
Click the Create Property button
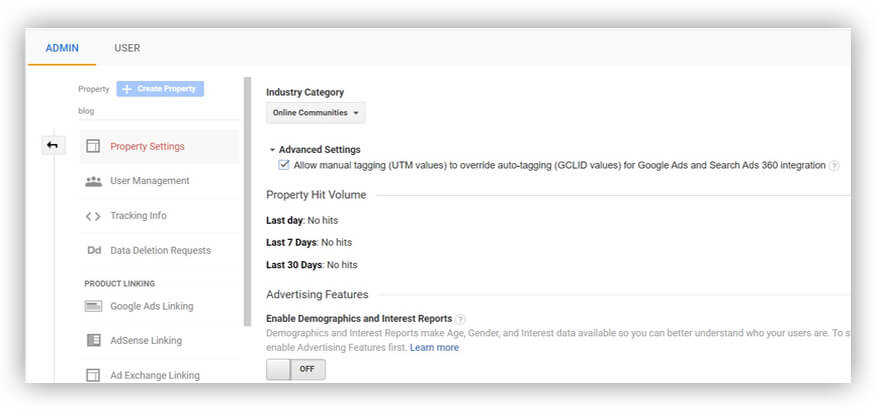(x=160, y=89)
